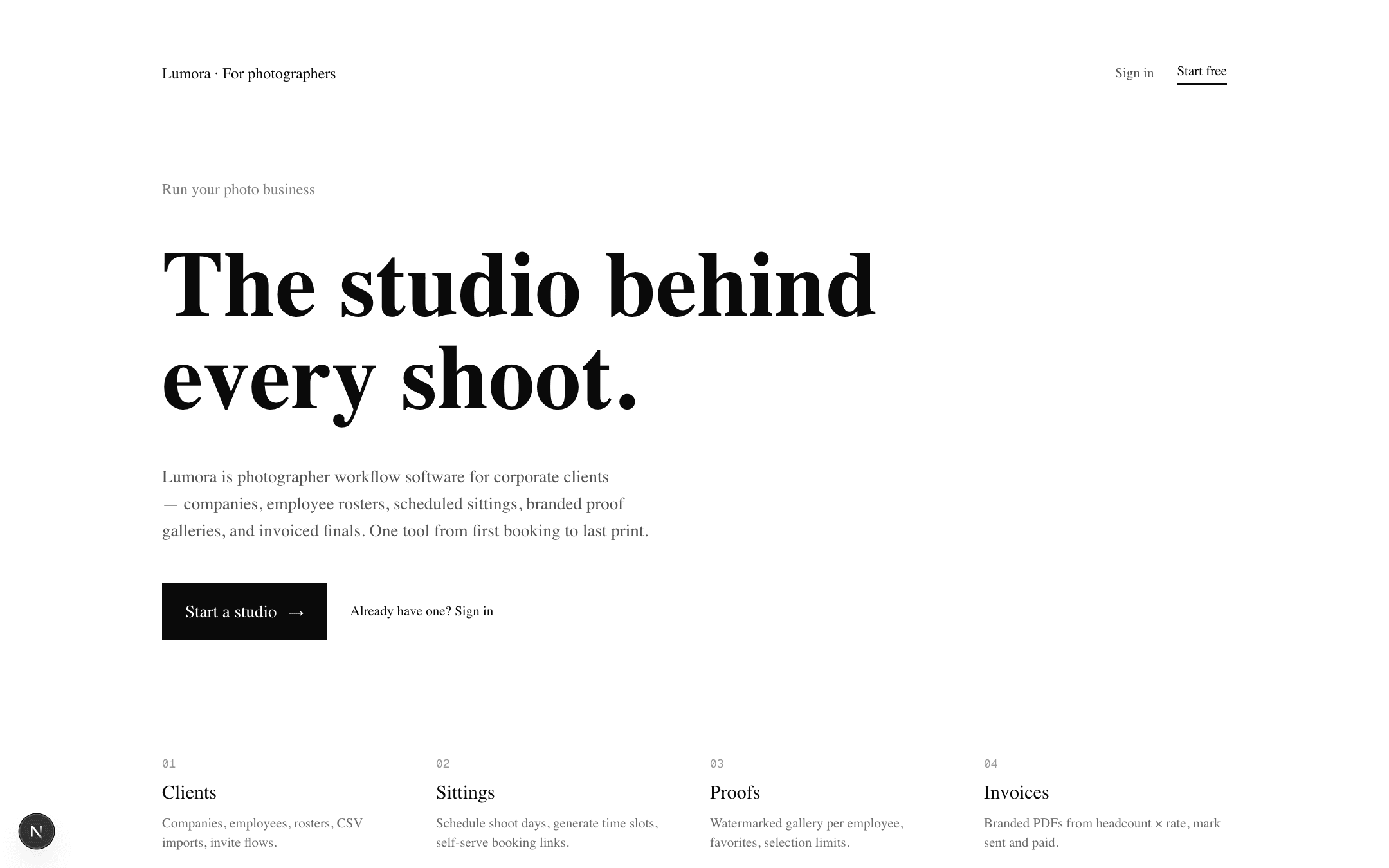The image size is (1389, 868).
Task: Click the Start a studio button
Action: (244, 611)
